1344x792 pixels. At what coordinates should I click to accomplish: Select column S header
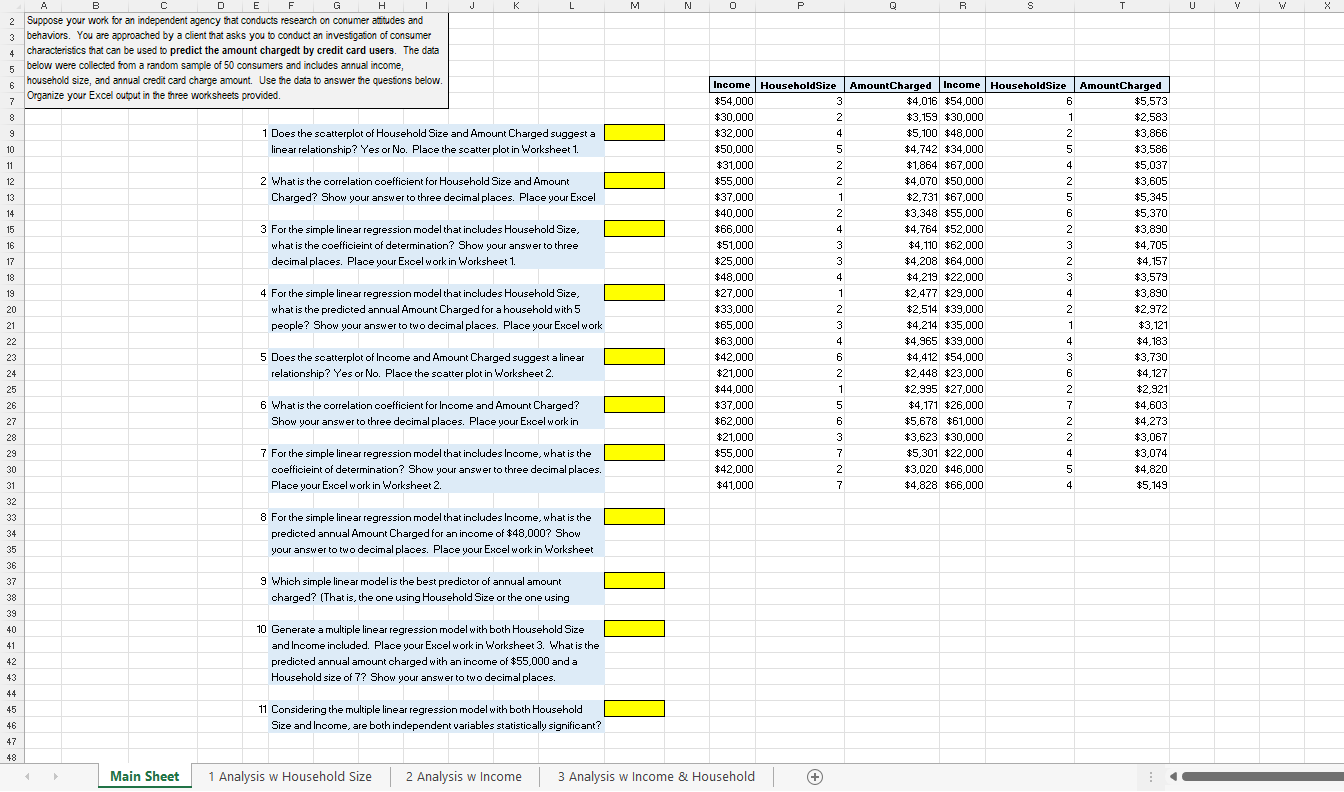click(1030, 7)
